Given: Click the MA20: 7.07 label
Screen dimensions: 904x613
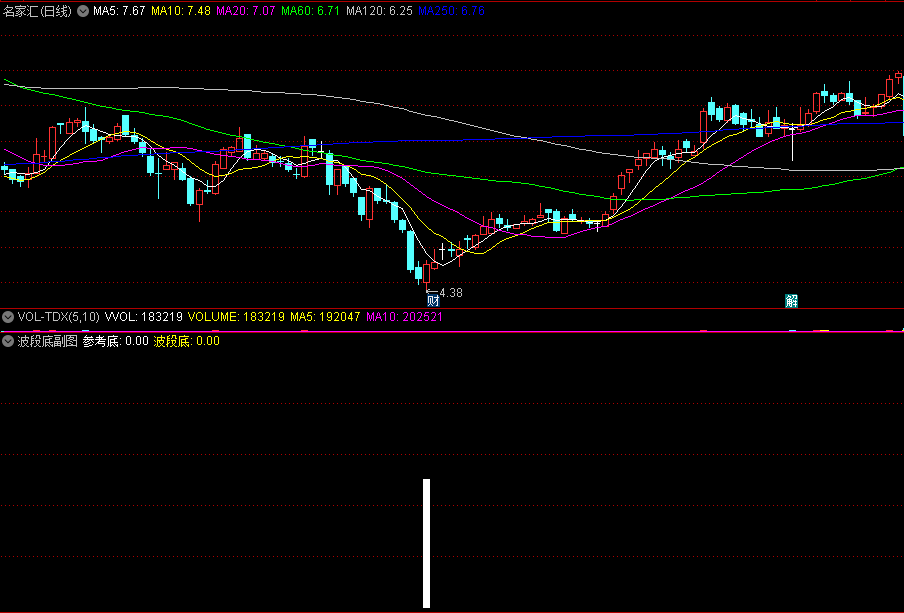Looking at the screenshot, I should tap(246, 11).
